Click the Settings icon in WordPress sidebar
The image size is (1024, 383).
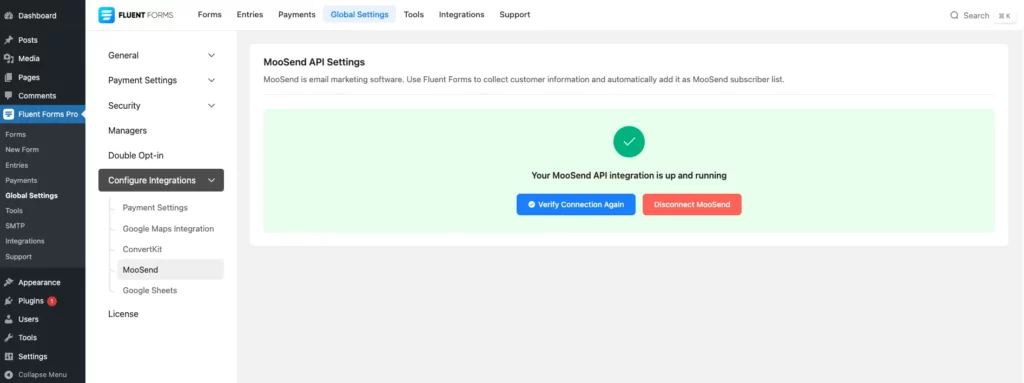click(x=8, y=357)
